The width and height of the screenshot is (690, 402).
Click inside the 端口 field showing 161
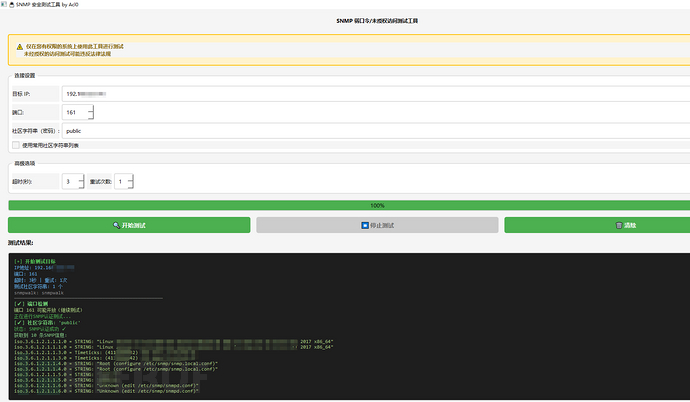coord(73,112)
